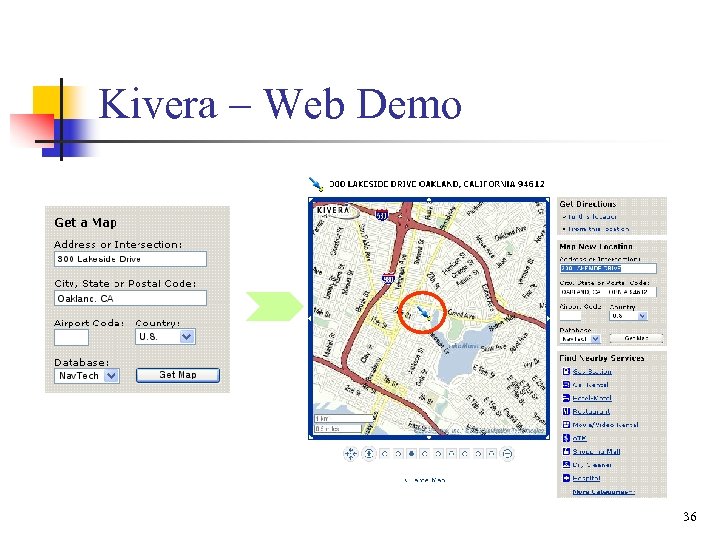Click the Restaurant service icon

coord(566,411)
